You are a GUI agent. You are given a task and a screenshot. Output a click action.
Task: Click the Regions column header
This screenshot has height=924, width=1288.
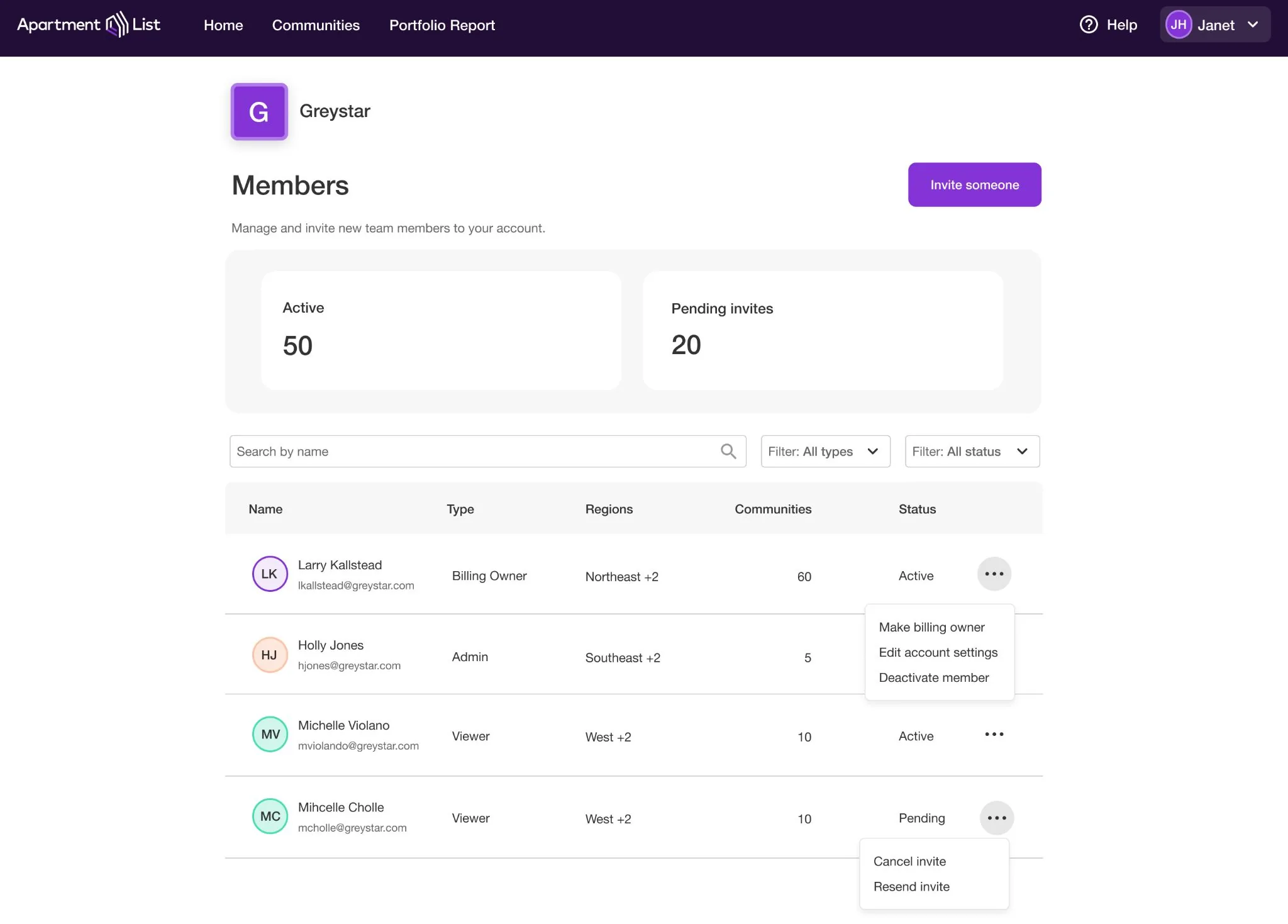[x=609, y=509]
